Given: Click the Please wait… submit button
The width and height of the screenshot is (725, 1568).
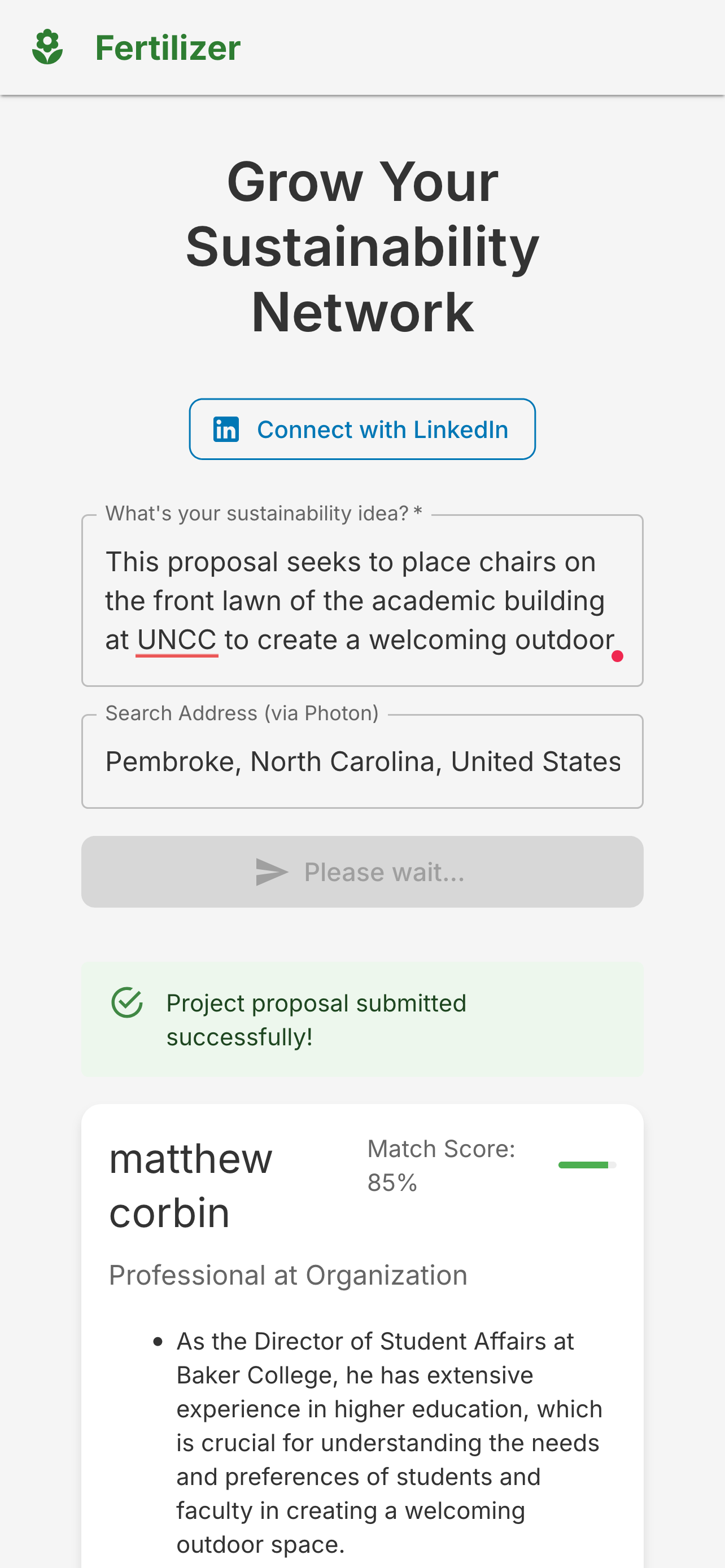Looking at the screenshot, I should click(x=362, y=871).
